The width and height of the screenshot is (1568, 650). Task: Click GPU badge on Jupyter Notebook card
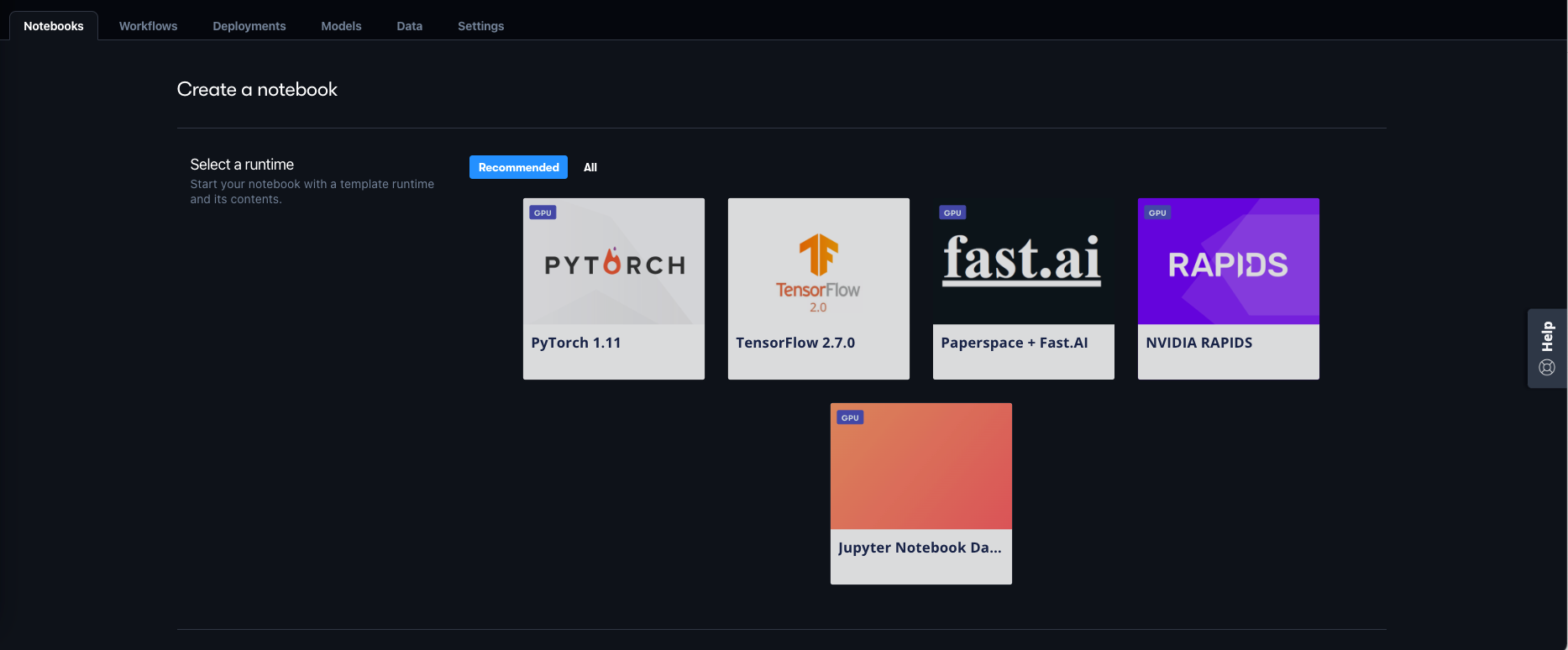pos(850,417)
